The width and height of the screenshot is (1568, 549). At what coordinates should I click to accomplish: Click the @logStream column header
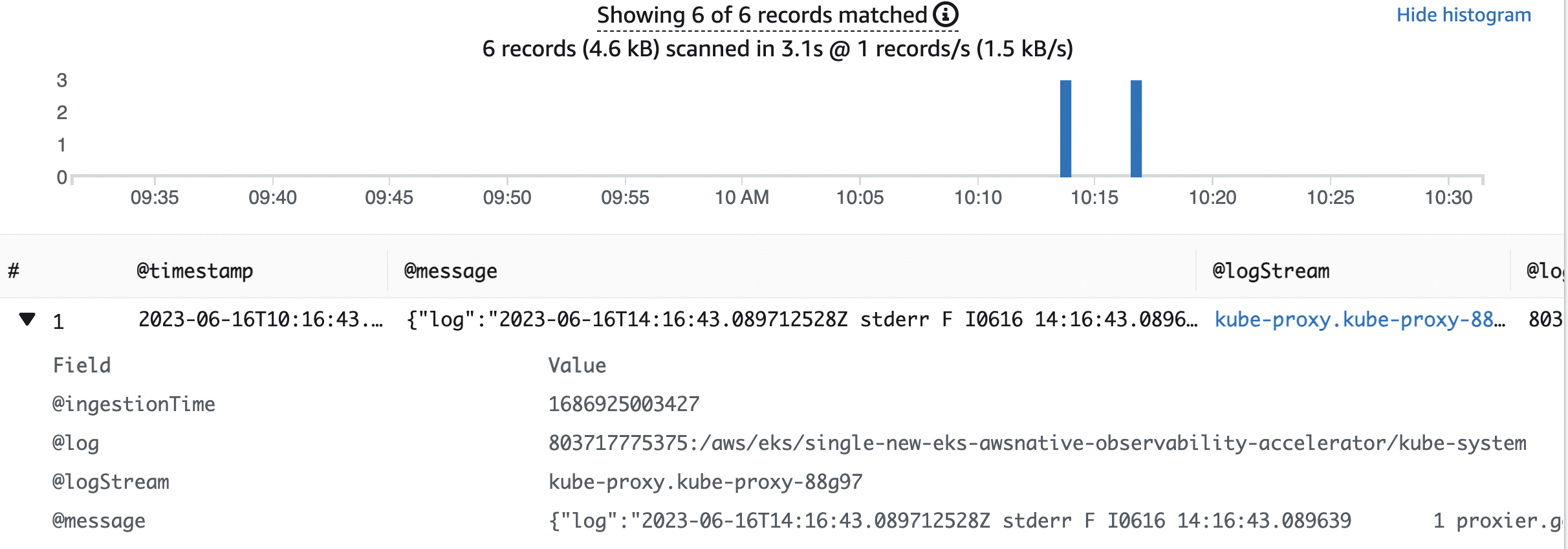pyautogui.click(x=1271, y=271)
